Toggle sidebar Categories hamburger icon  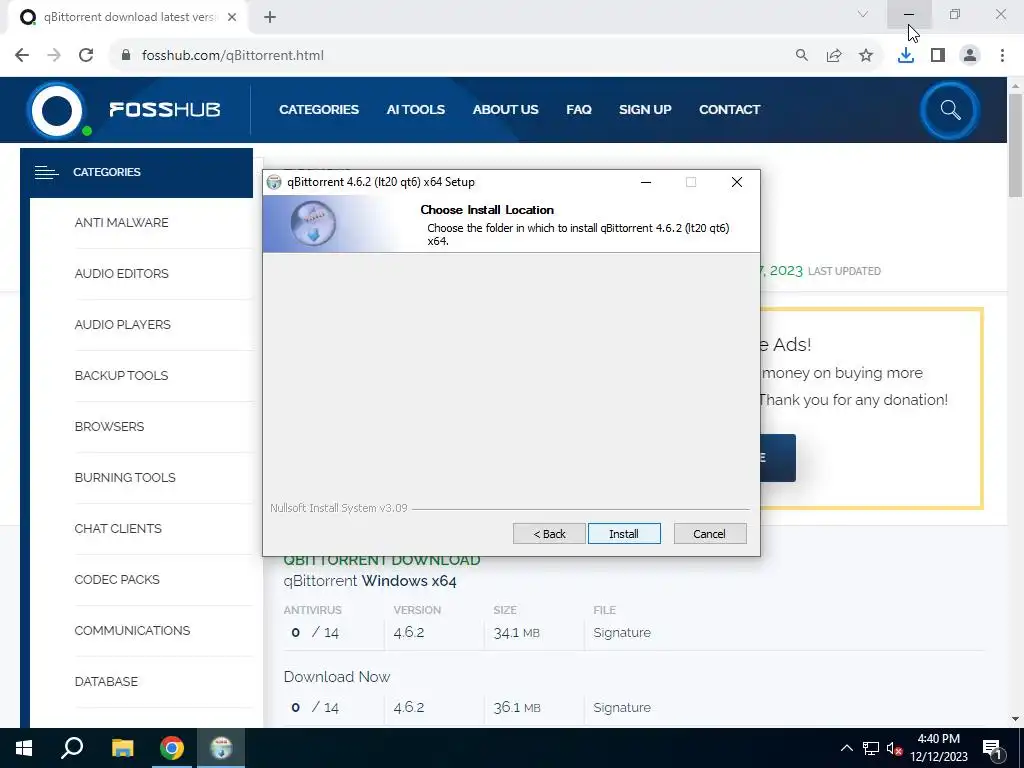coord(46,172)
